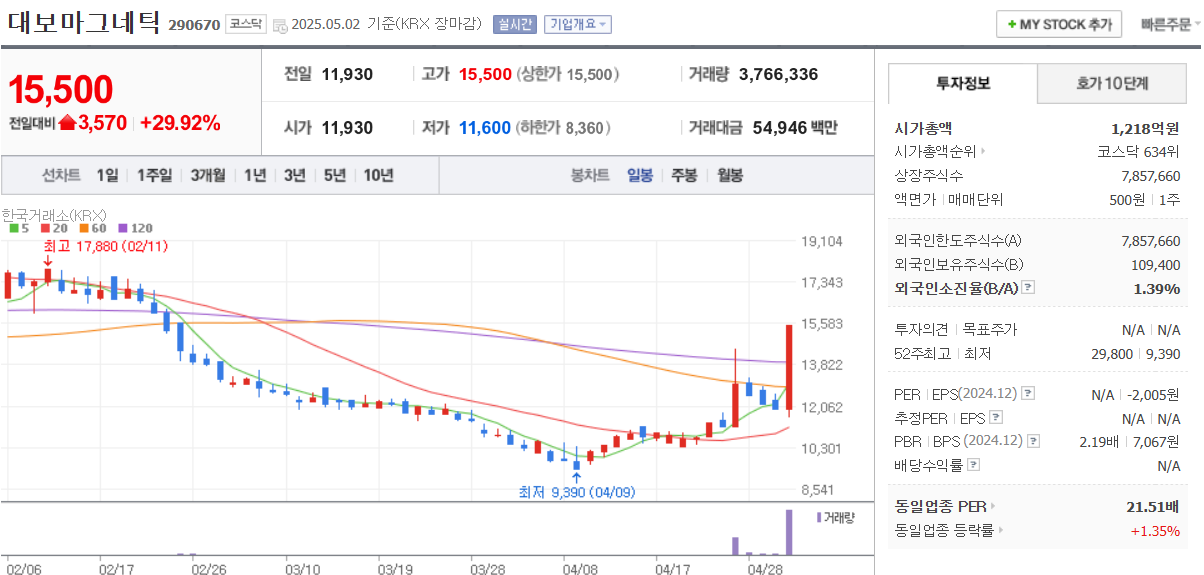Click the 외국인보유주식수 value 109,400

1156,264
